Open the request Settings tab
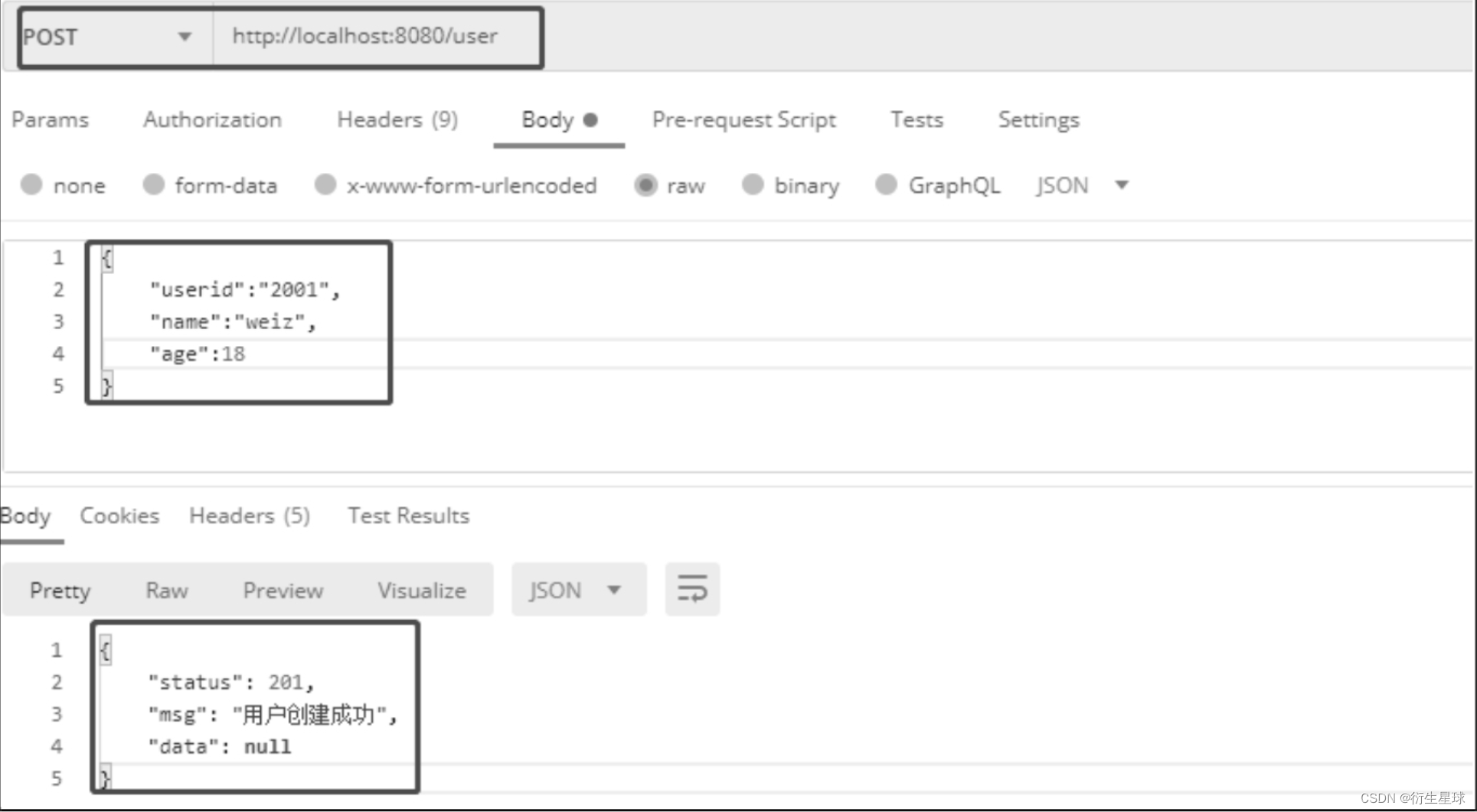 point(1038,120)
